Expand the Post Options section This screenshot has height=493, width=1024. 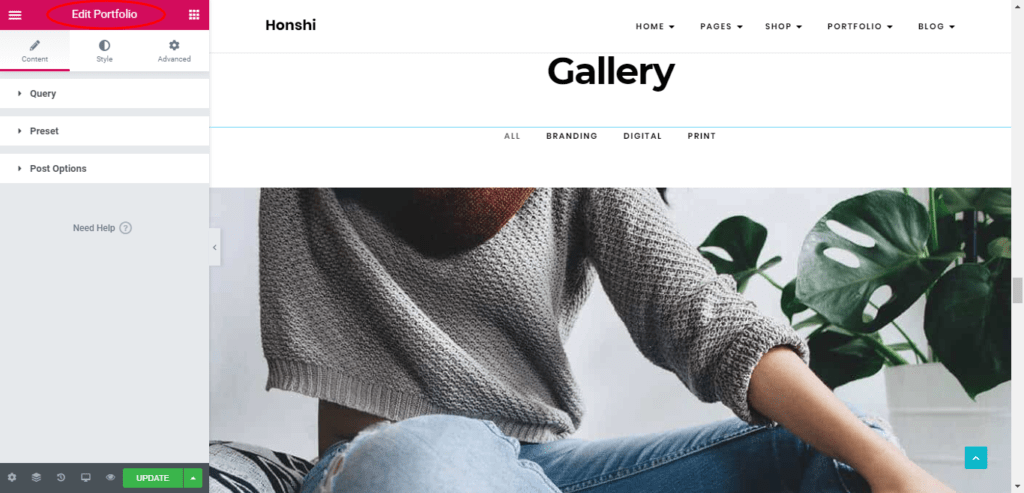(x=104, y=168)
